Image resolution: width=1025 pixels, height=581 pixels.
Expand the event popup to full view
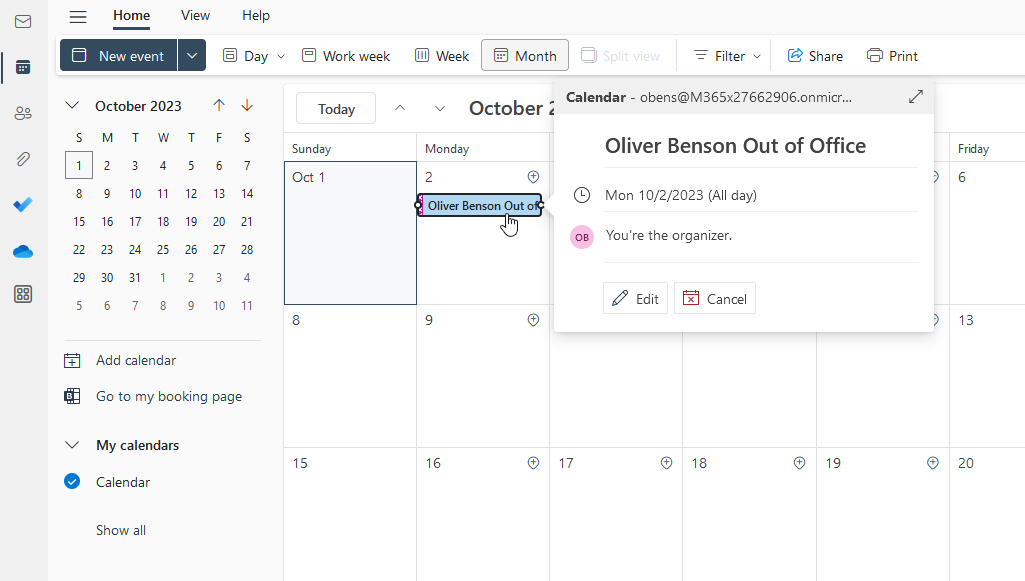915,97
